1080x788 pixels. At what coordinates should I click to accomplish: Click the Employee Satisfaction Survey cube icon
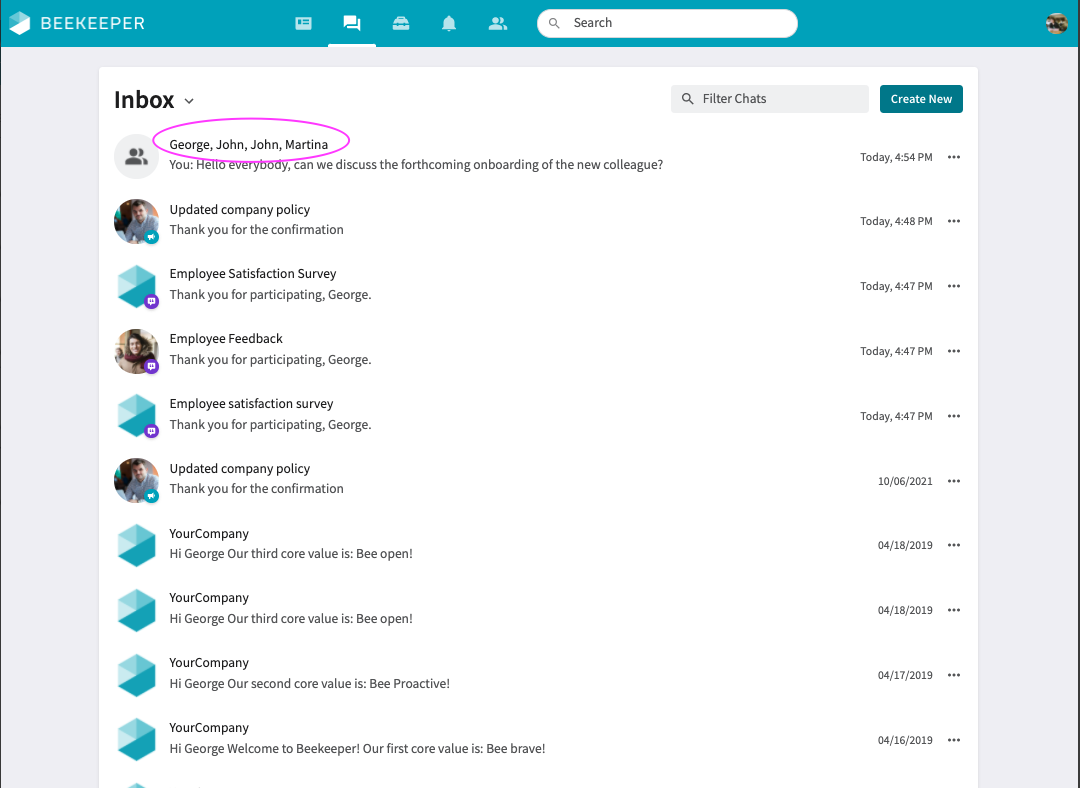coord(136,286)
